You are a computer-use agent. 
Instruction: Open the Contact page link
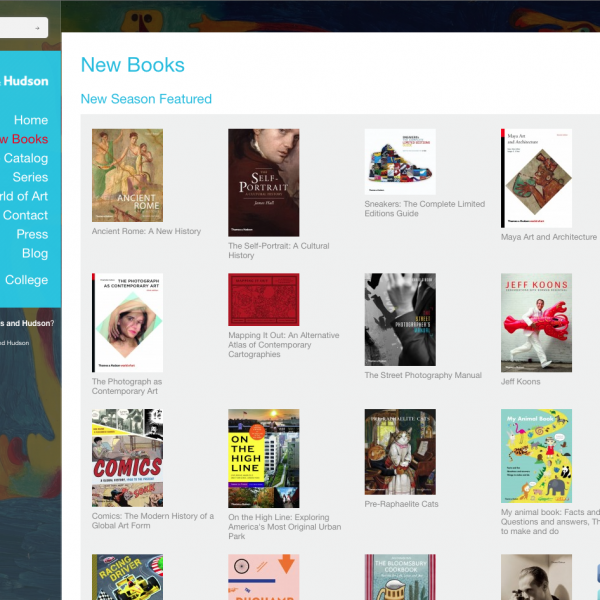[x=25, y=215]
